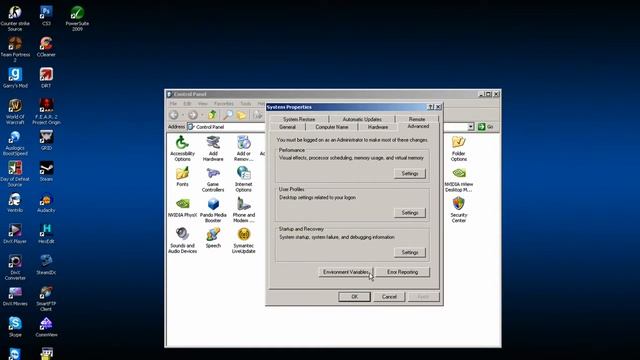Select Internet Options in Control Panel
This screenshot has height=360, width=640.
coord(244,179)
